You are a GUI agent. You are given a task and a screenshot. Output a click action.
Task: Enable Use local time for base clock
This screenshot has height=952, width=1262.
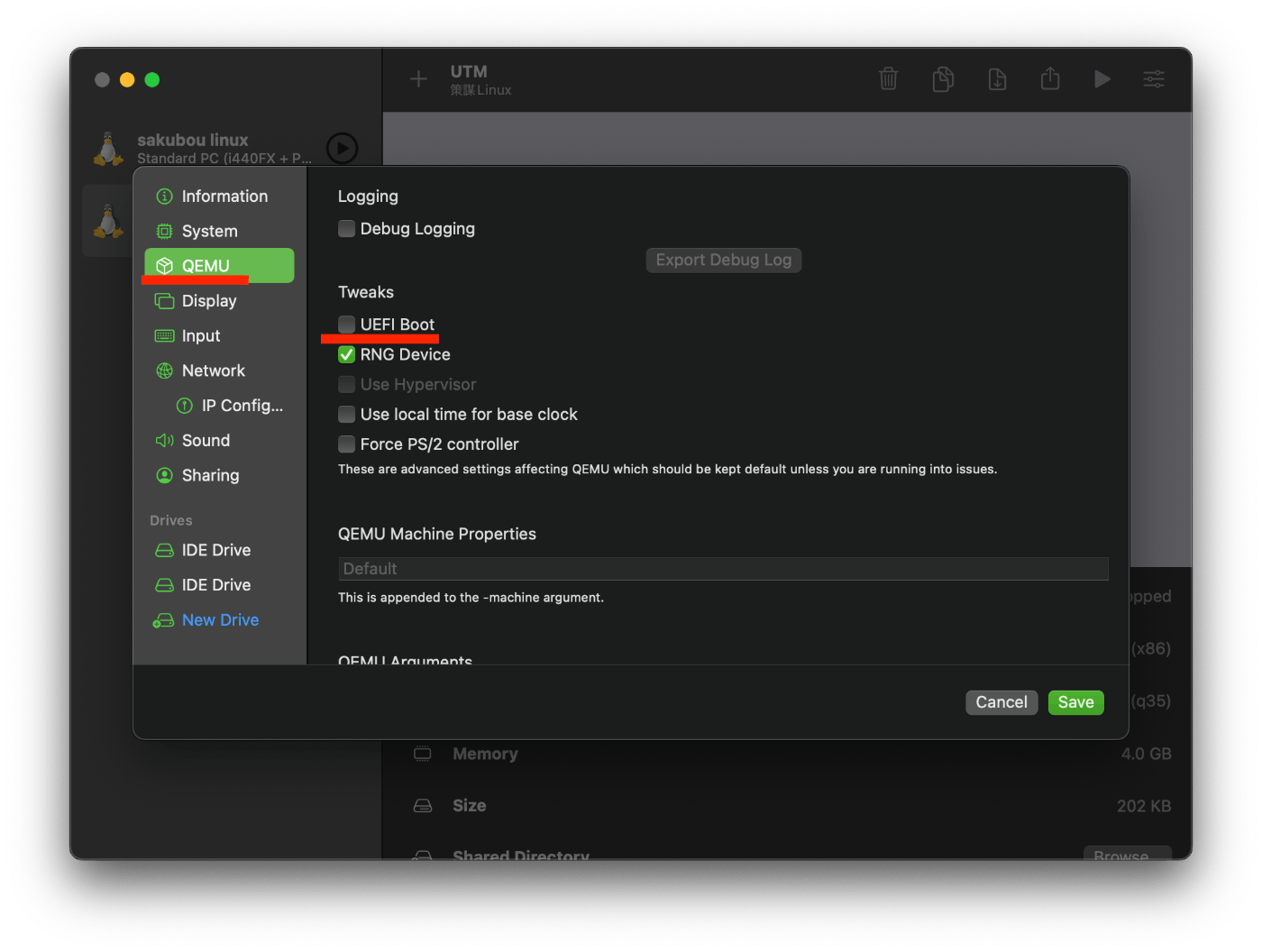click(x=346, y=414)
